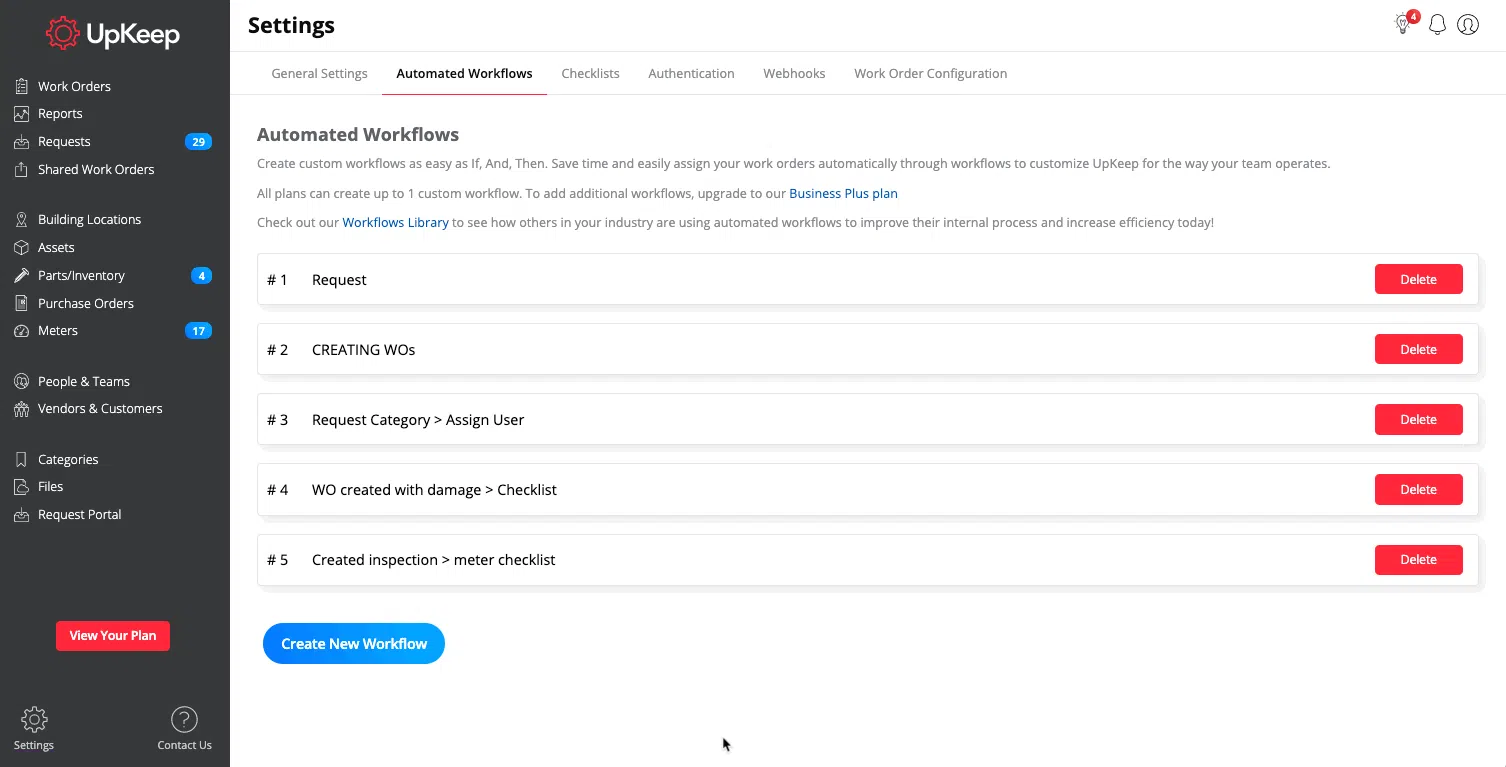Go to the Webhooks tab

click(794, 74)
